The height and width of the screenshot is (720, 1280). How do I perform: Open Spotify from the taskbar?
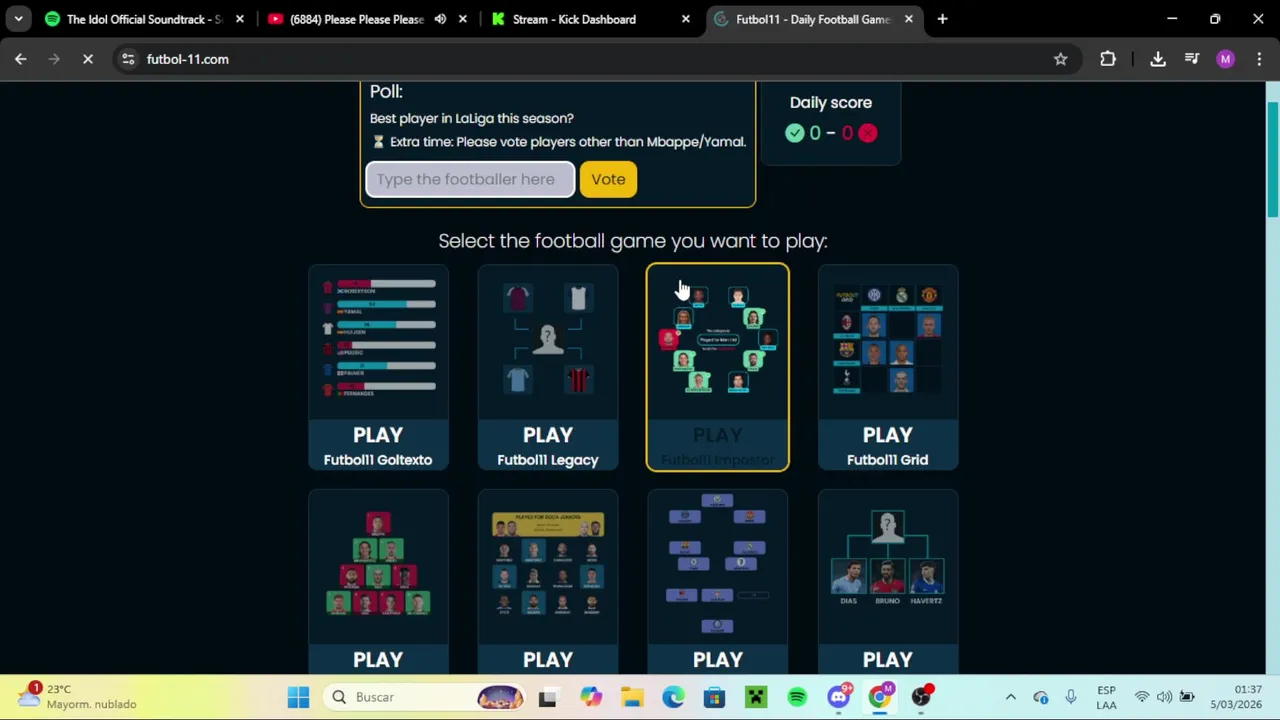pos(797,697)
